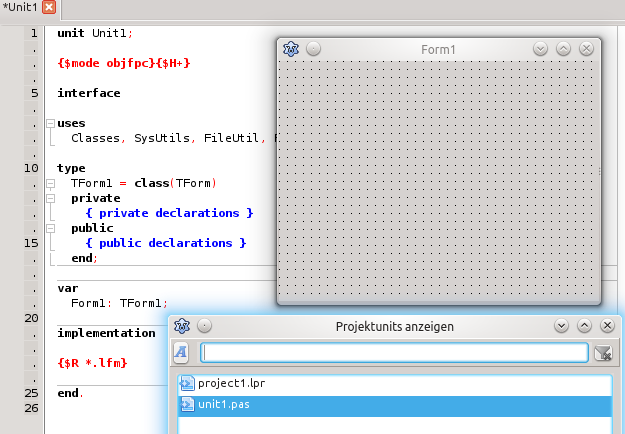Select the *Unit1 source tab
Screen dimensions: 625x434
click(20, 8)
